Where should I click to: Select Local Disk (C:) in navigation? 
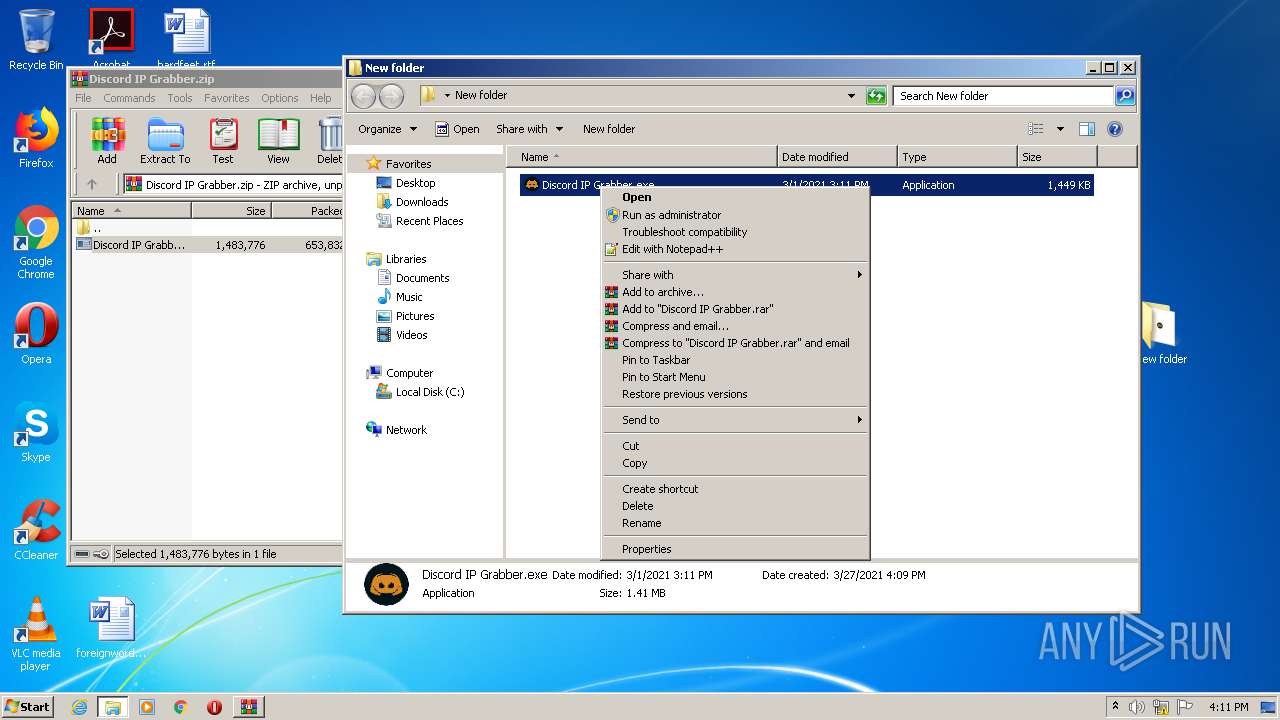pyautogui.click(x=420, y=392)
